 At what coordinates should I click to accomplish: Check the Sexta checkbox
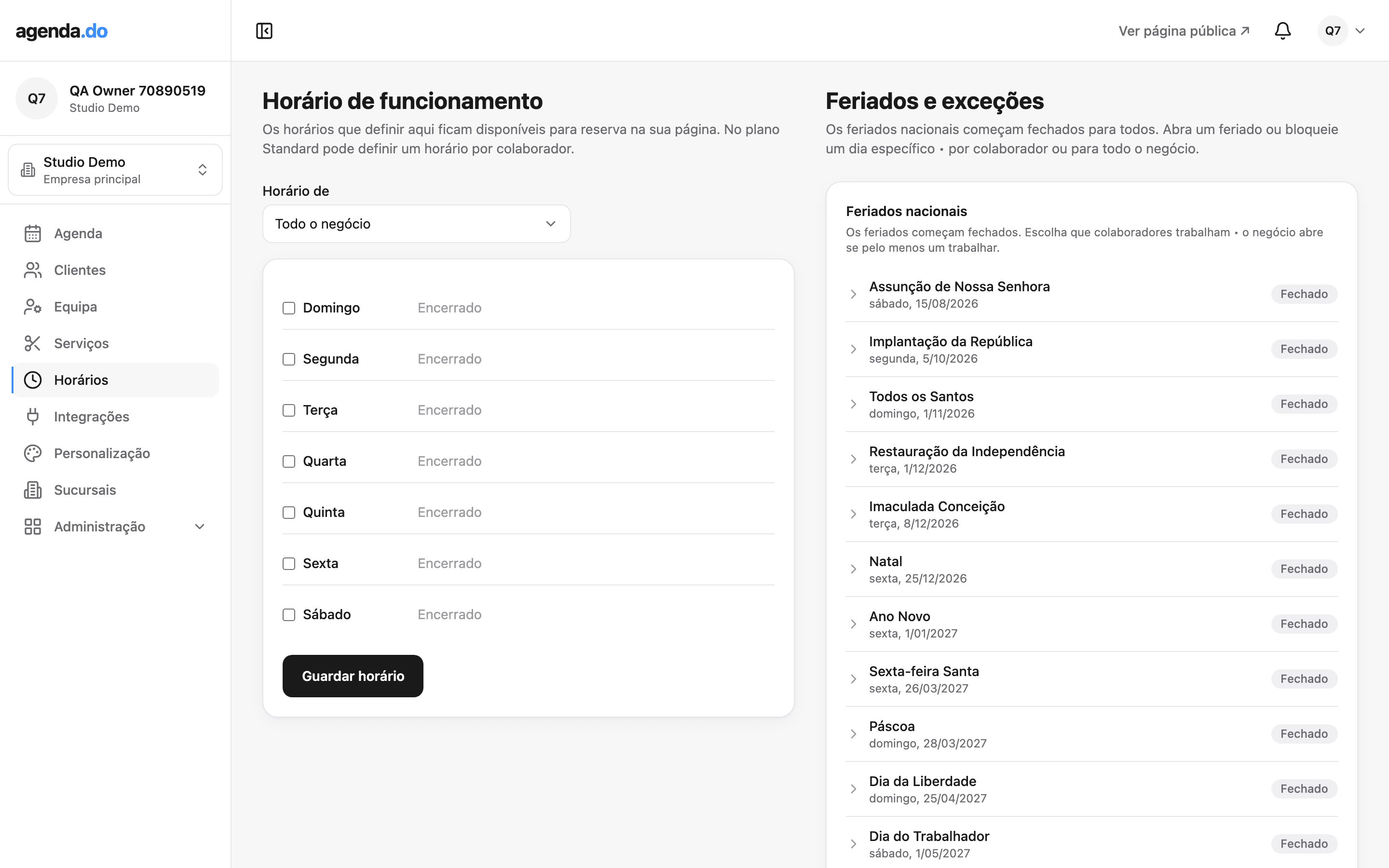[x=289, y=564]
